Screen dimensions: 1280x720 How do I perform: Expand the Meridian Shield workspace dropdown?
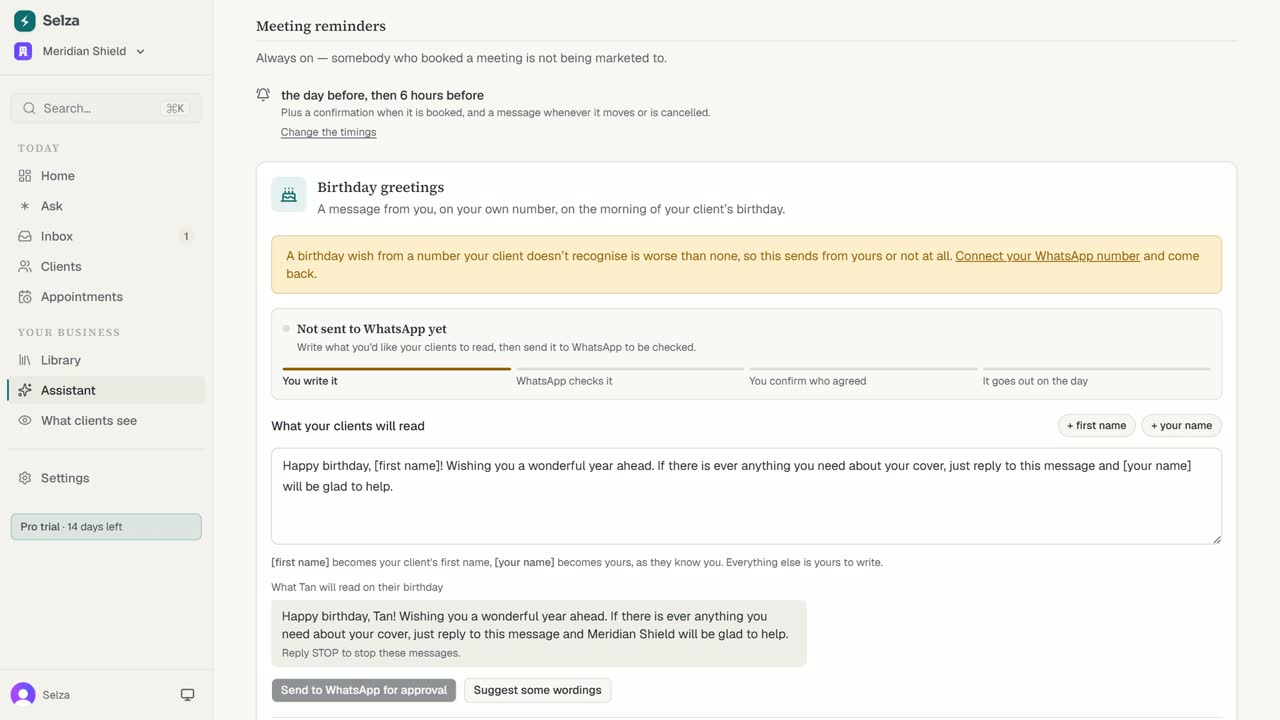(80, 51)
